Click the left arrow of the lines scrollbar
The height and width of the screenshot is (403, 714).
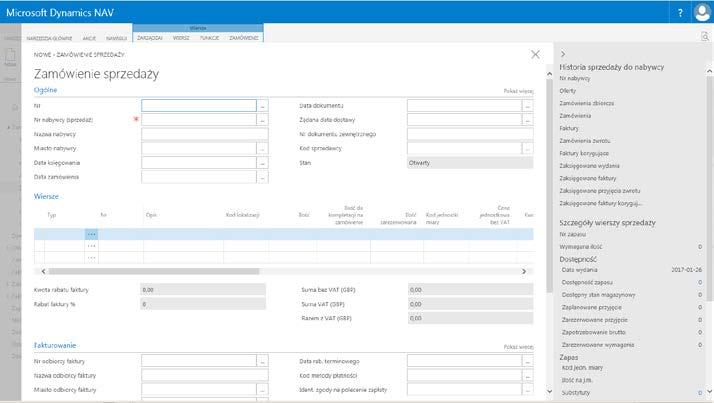pos(43,271)
